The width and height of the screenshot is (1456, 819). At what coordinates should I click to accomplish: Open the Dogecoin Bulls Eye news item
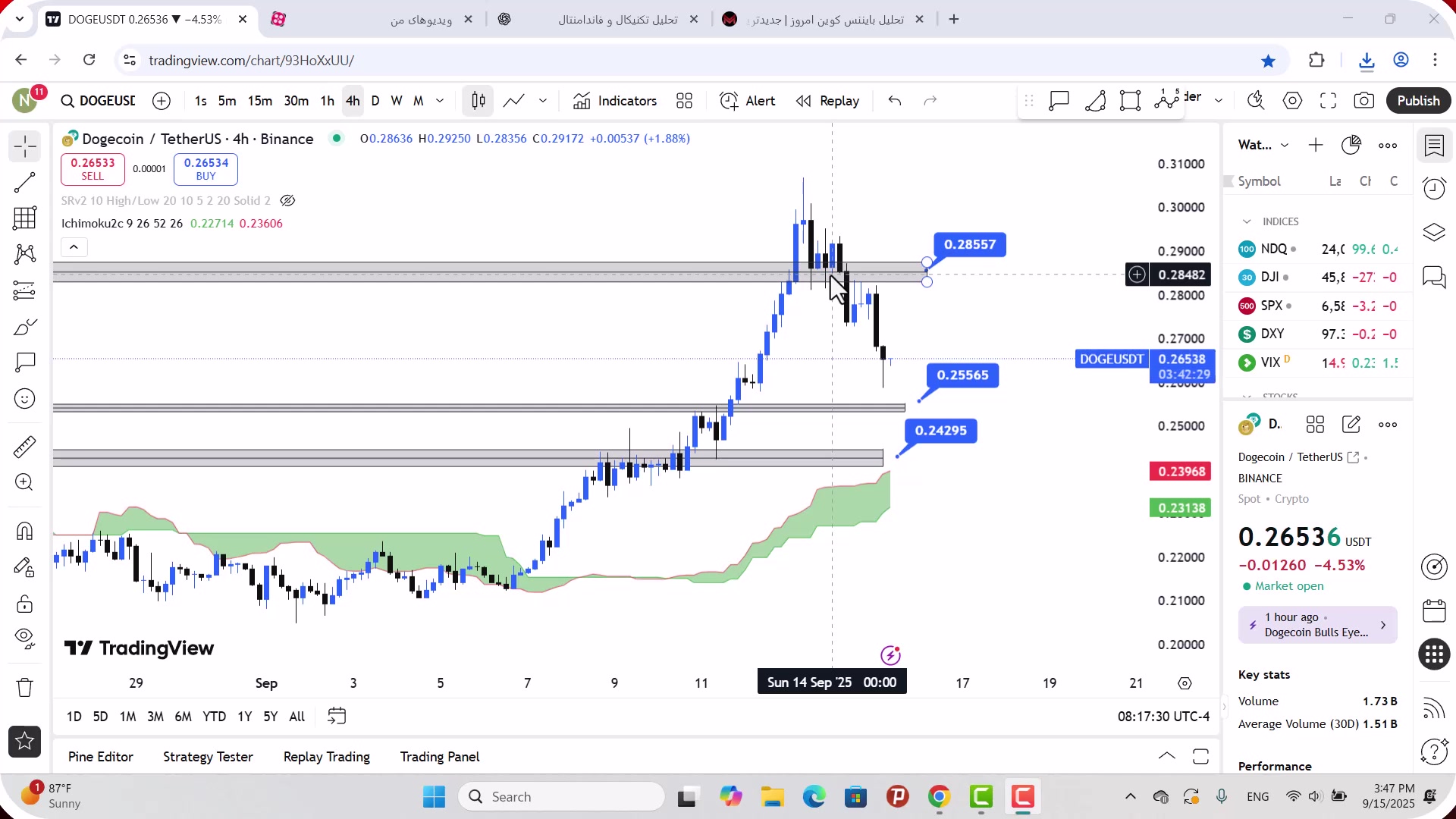1317,625
